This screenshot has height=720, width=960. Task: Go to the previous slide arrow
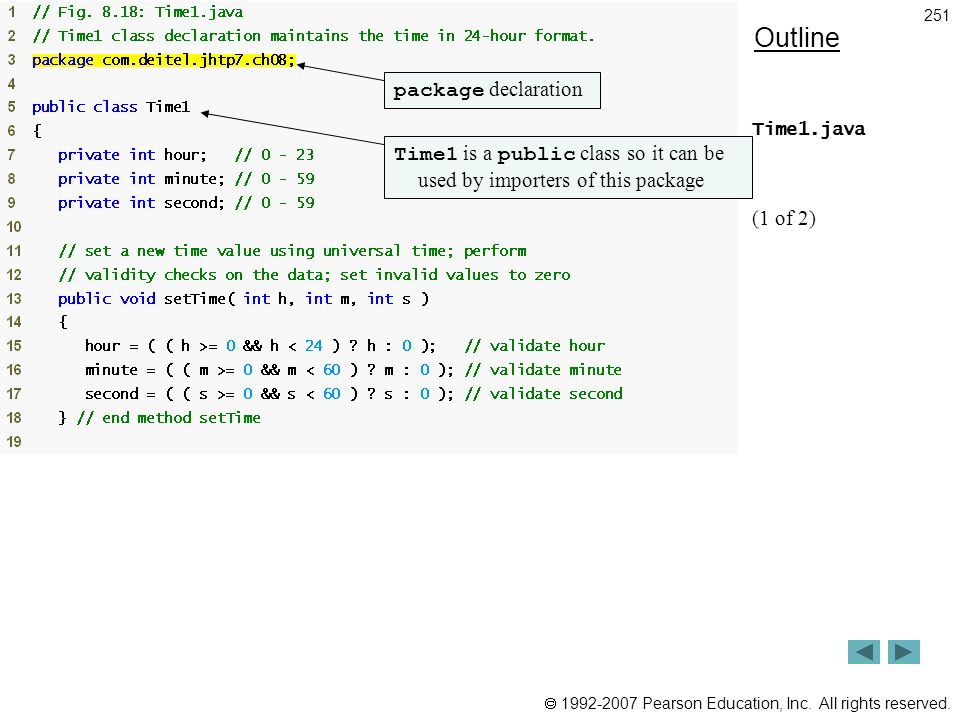[x=863, y=652]
